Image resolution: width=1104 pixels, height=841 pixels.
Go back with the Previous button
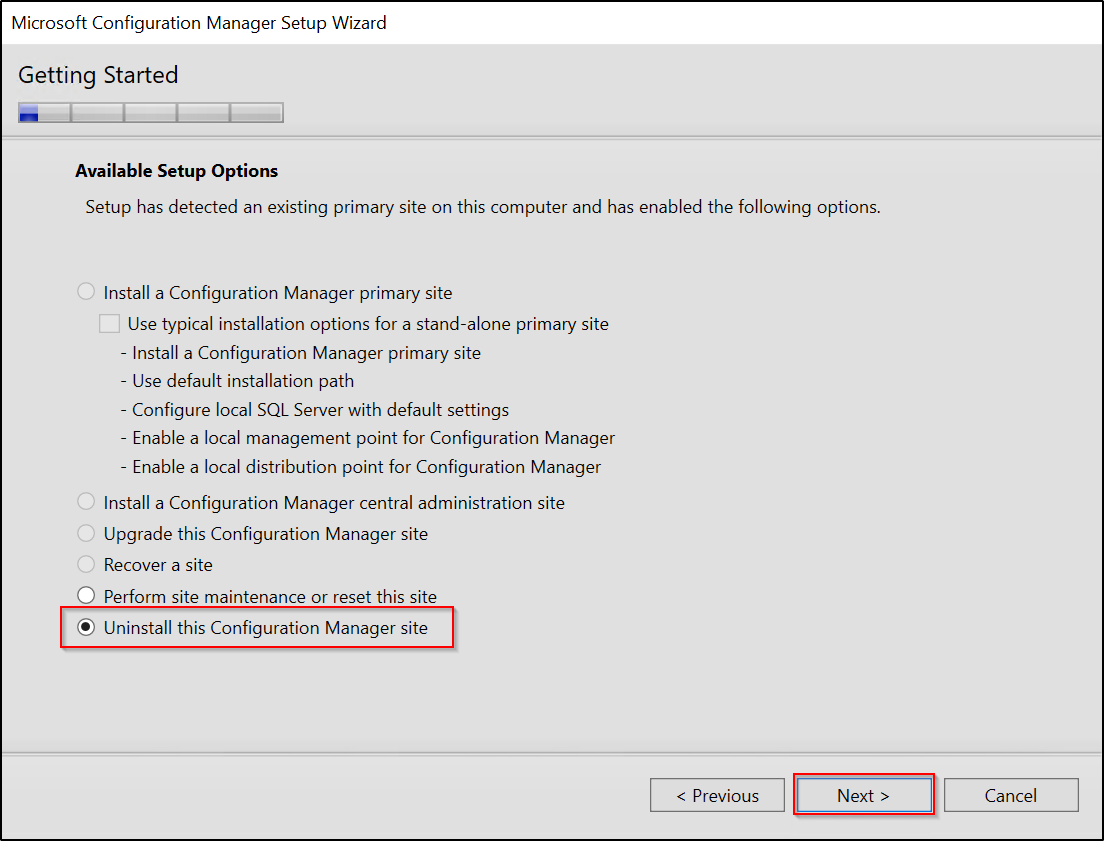pyautogui.click(x=717, y=795)
